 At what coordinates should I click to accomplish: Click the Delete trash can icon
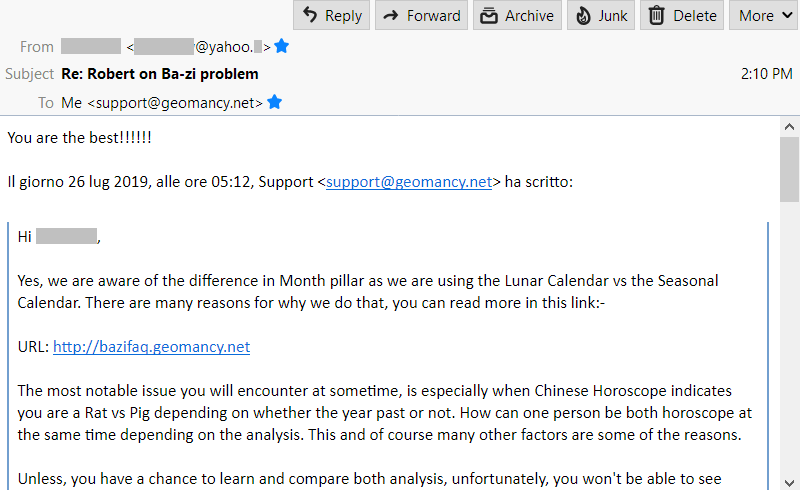pos(657,15)
